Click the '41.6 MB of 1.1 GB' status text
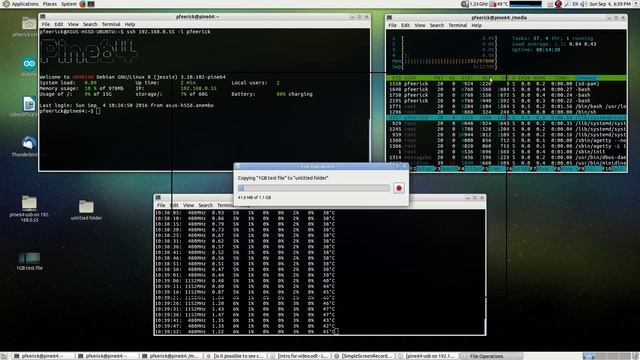The image size is (640, 360). 254,198
